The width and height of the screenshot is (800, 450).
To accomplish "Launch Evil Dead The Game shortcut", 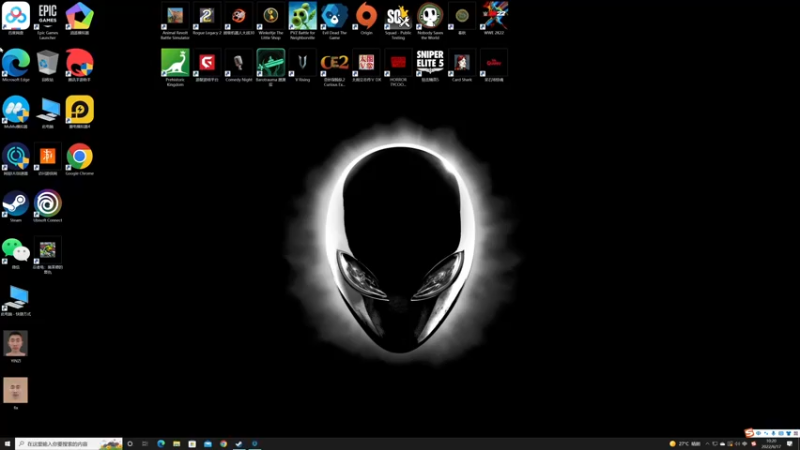I will click(x=334, y=20).
